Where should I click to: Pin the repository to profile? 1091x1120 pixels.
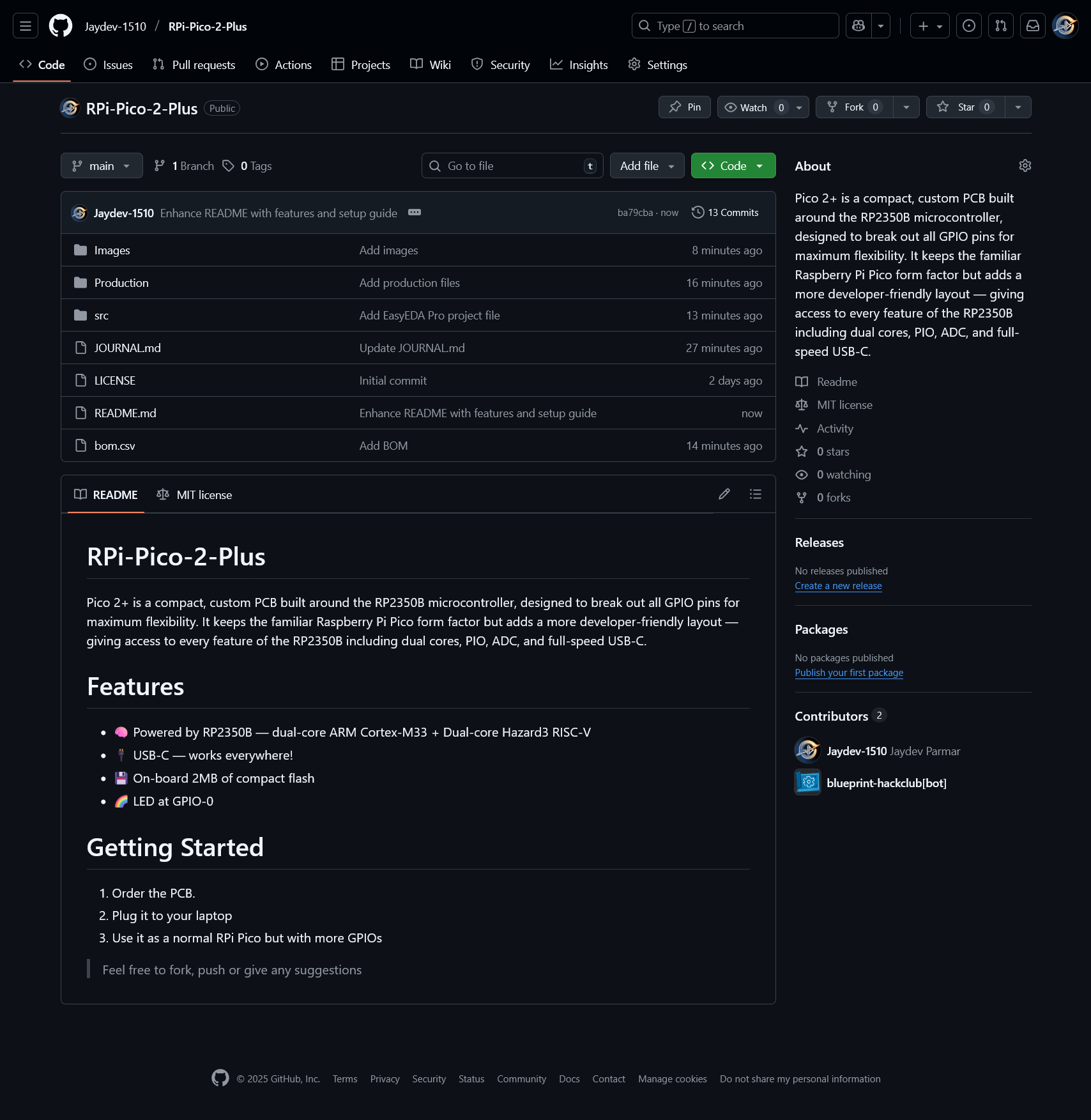click(685, 107)
